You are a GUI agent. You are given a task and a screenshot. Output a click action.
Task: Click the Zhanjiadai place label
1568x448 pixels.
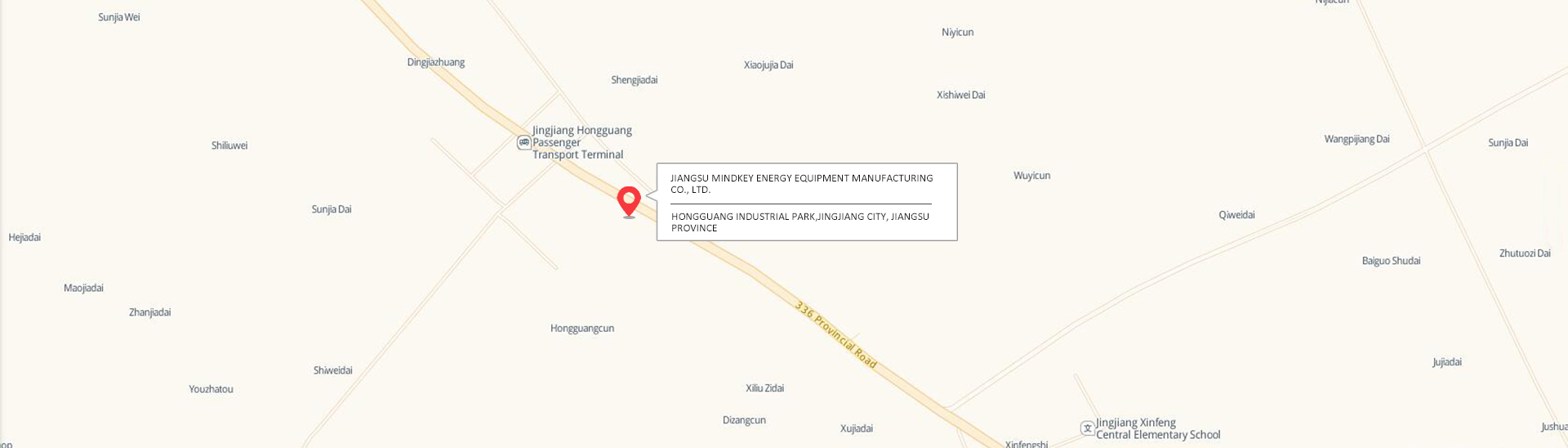(149, 312)
